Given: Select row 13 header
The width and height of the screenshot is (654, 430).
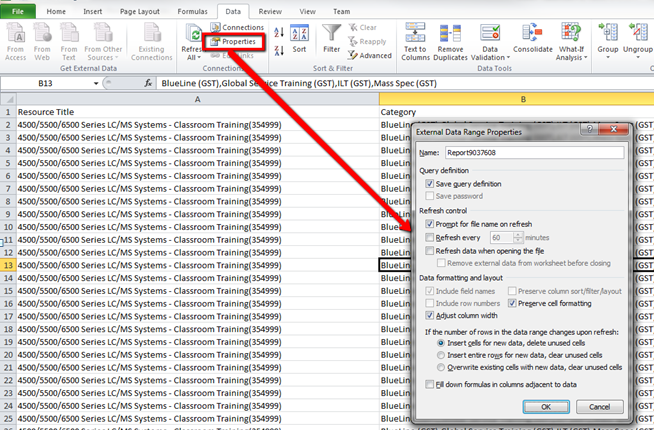Looking at the screenshot, I should 8,265.
